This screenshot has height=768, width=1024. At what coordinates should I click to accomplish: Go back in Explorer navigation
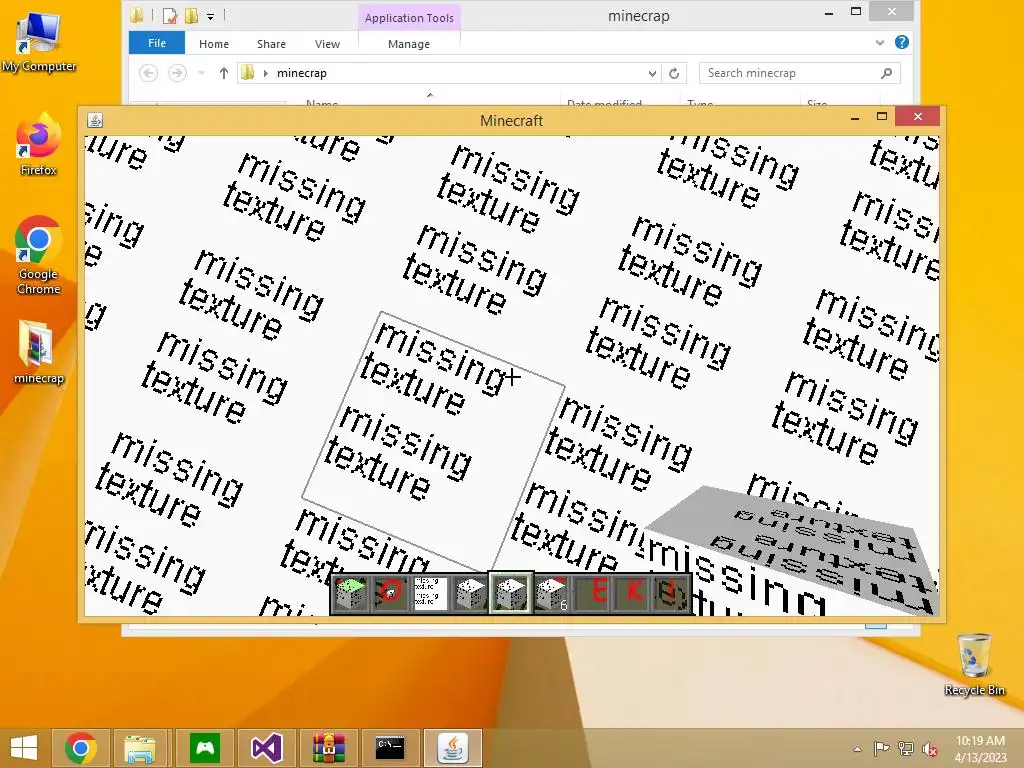[148, 73]
